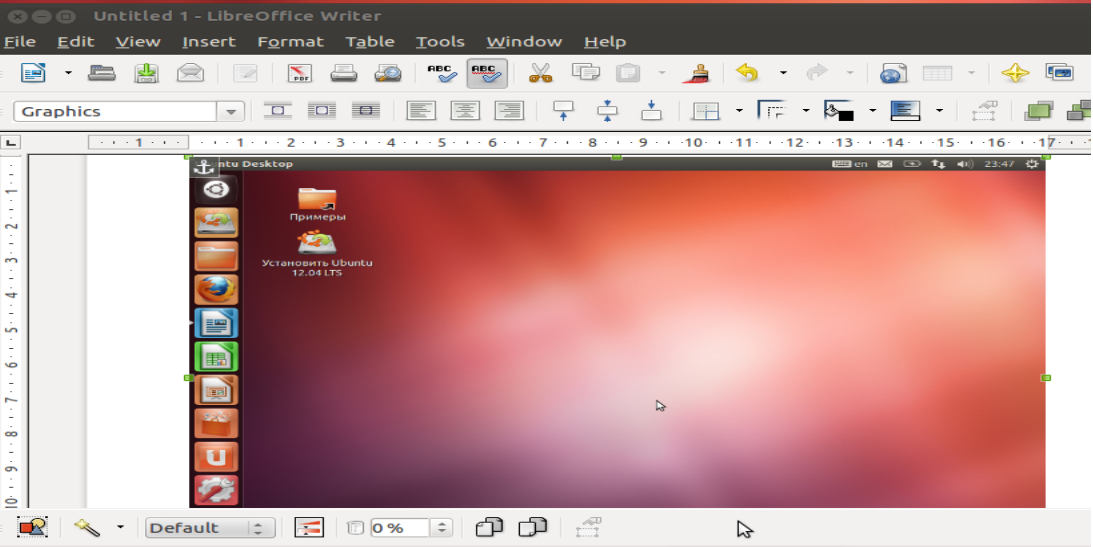Screen dimensions: 1093x547
Task: Run Spelling and Grammar check icon
Action: 442,72
